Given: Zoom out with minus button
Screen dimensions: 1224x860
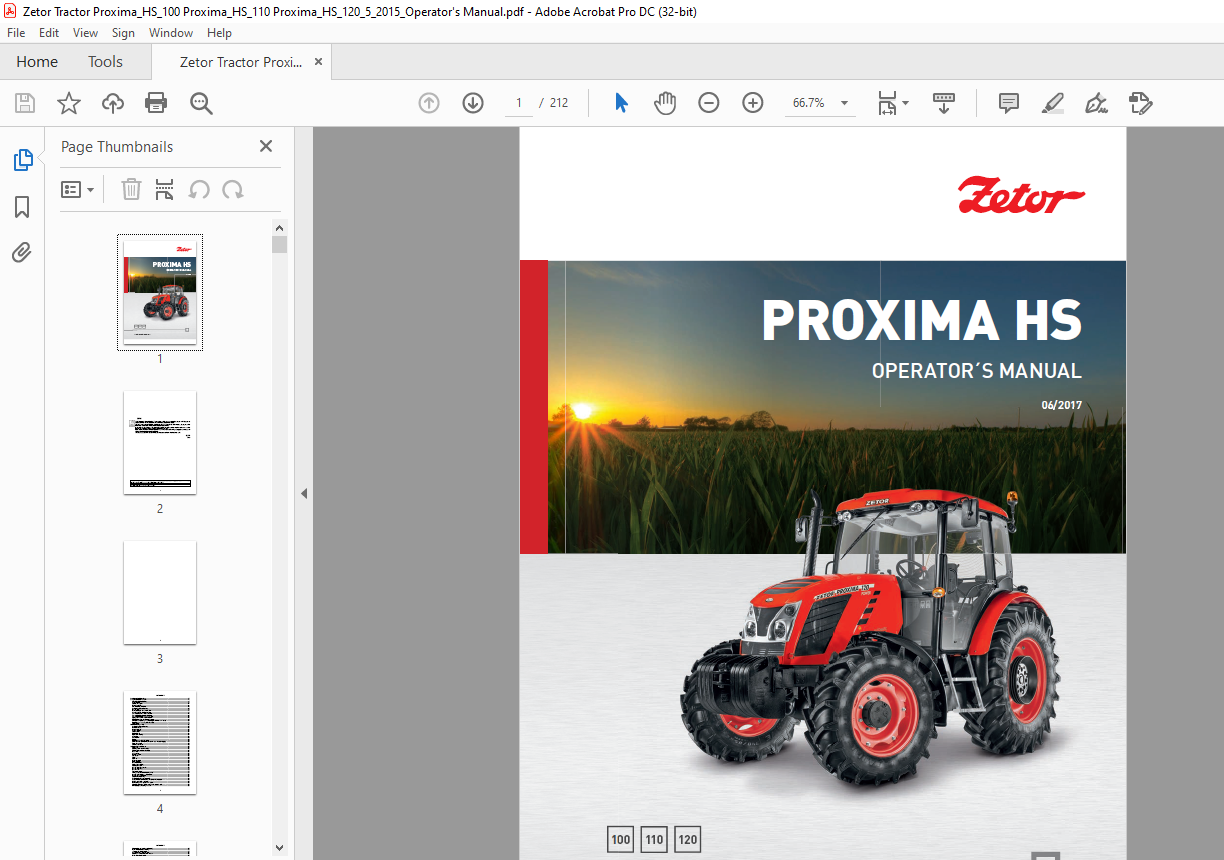Looking at the screenshot, I should pyautogui.click(x=709, y=103).
